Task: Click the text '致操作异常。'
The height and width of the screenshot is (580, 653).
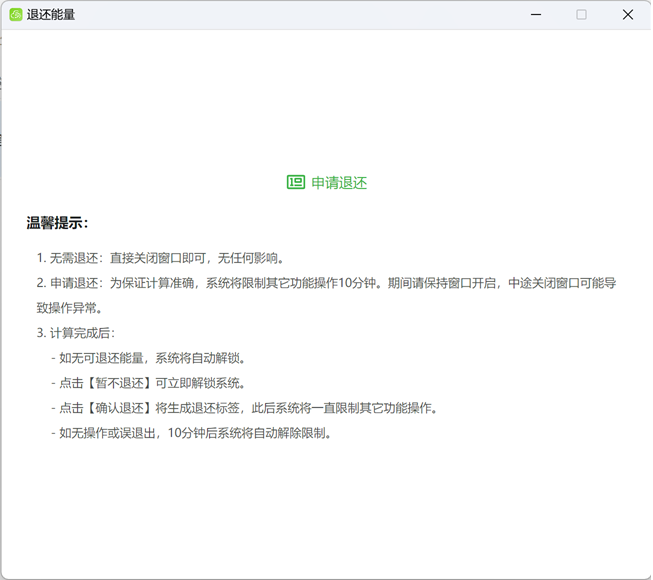Action: click(69, 308)
